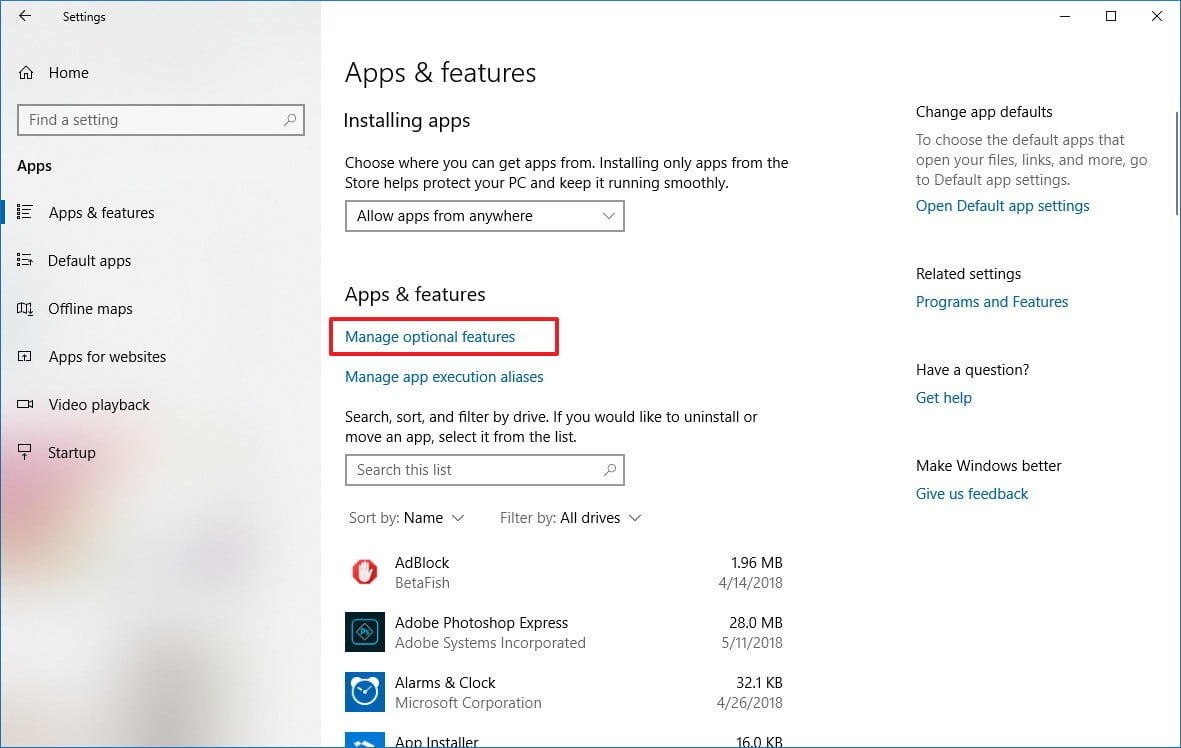
Task: Open Programs and Features link
Action: click(992, 302)
